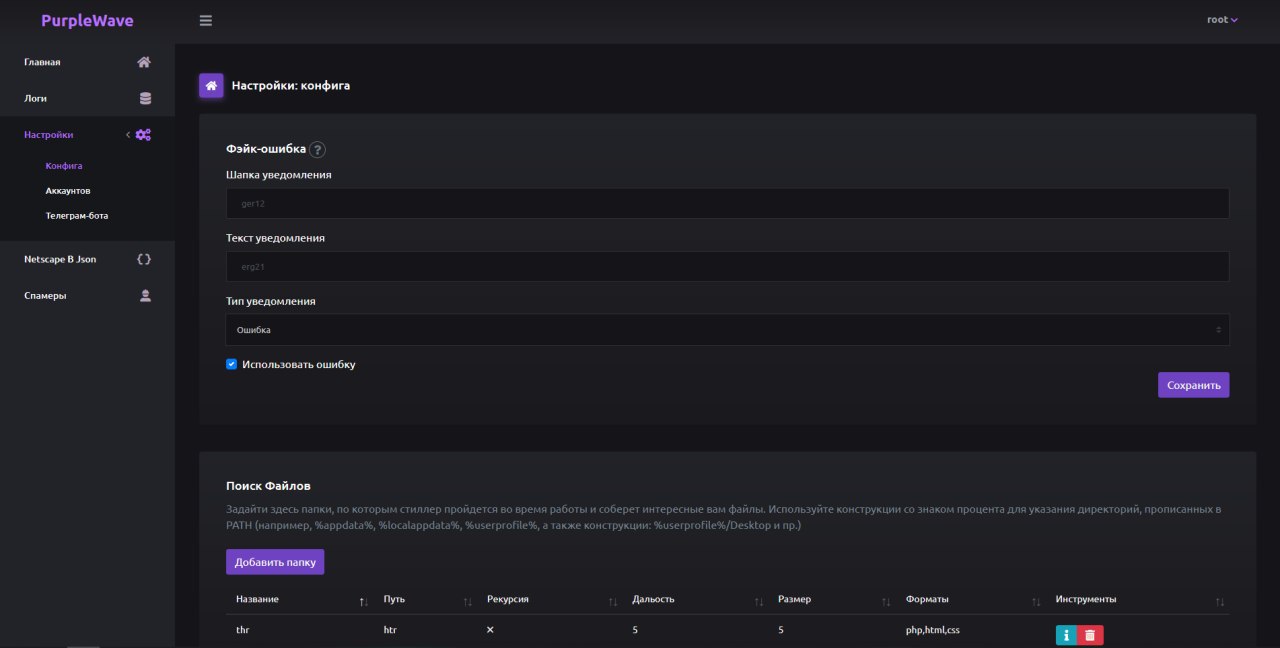
Task: Open the Аккаунтов submenu item
Action: coord(68,190)
